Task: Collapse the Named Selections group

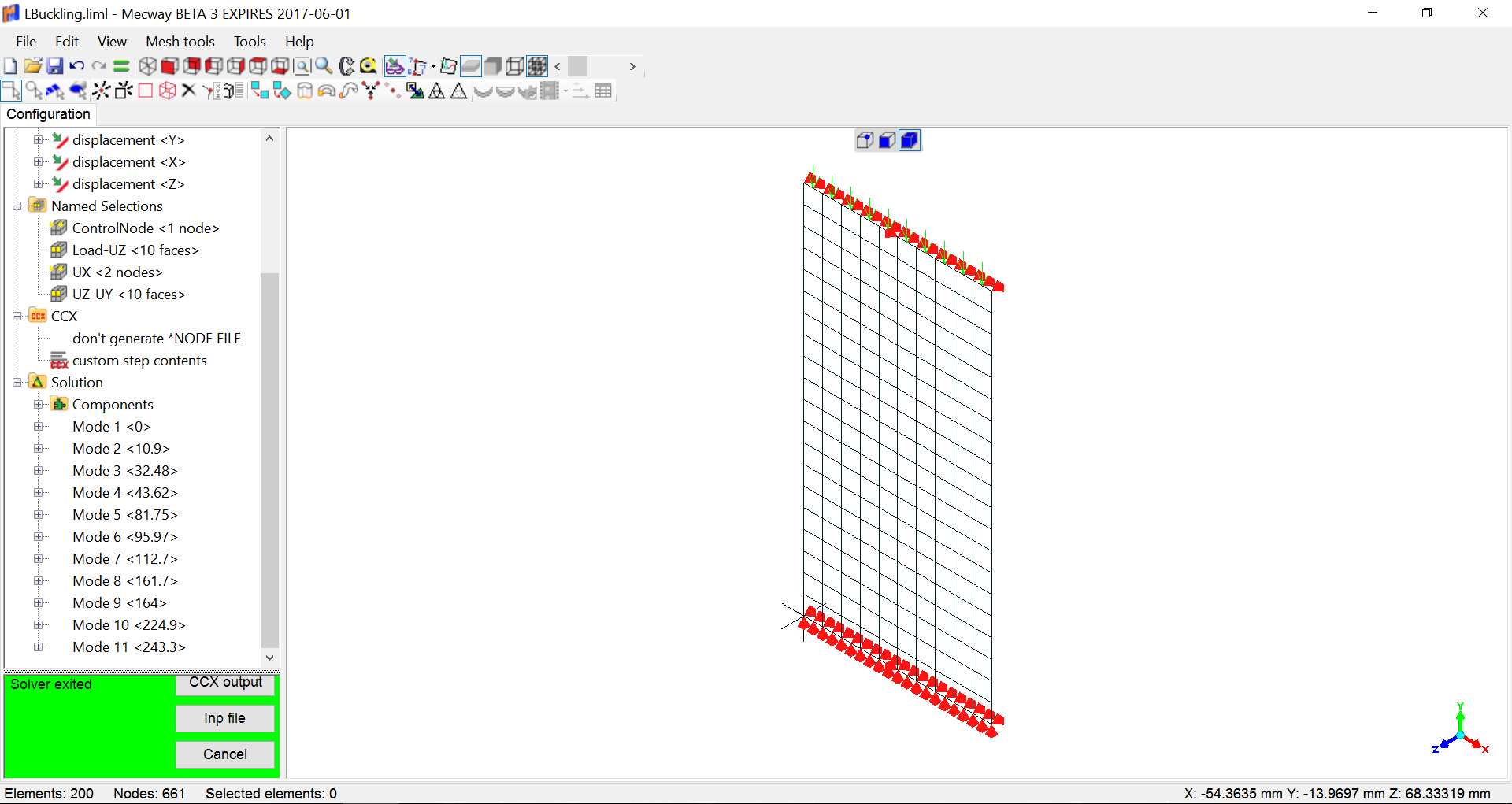Action: click(x=17, y=206)
